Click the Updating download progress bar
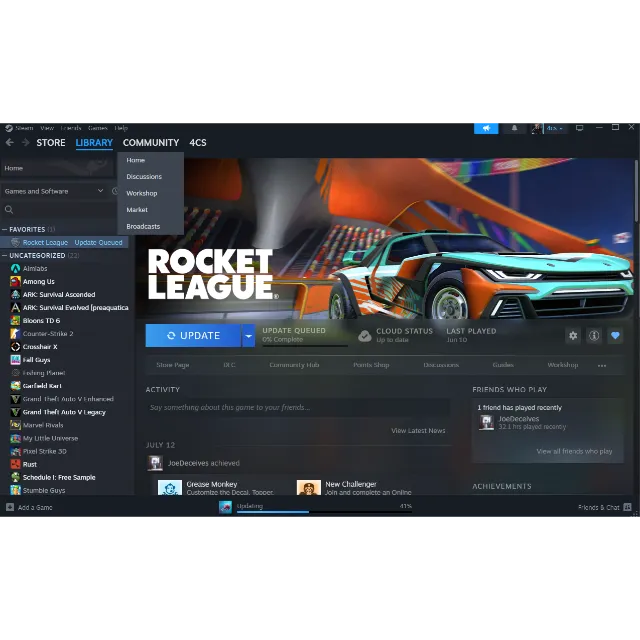The image size is (640, 640). (324, 511)
